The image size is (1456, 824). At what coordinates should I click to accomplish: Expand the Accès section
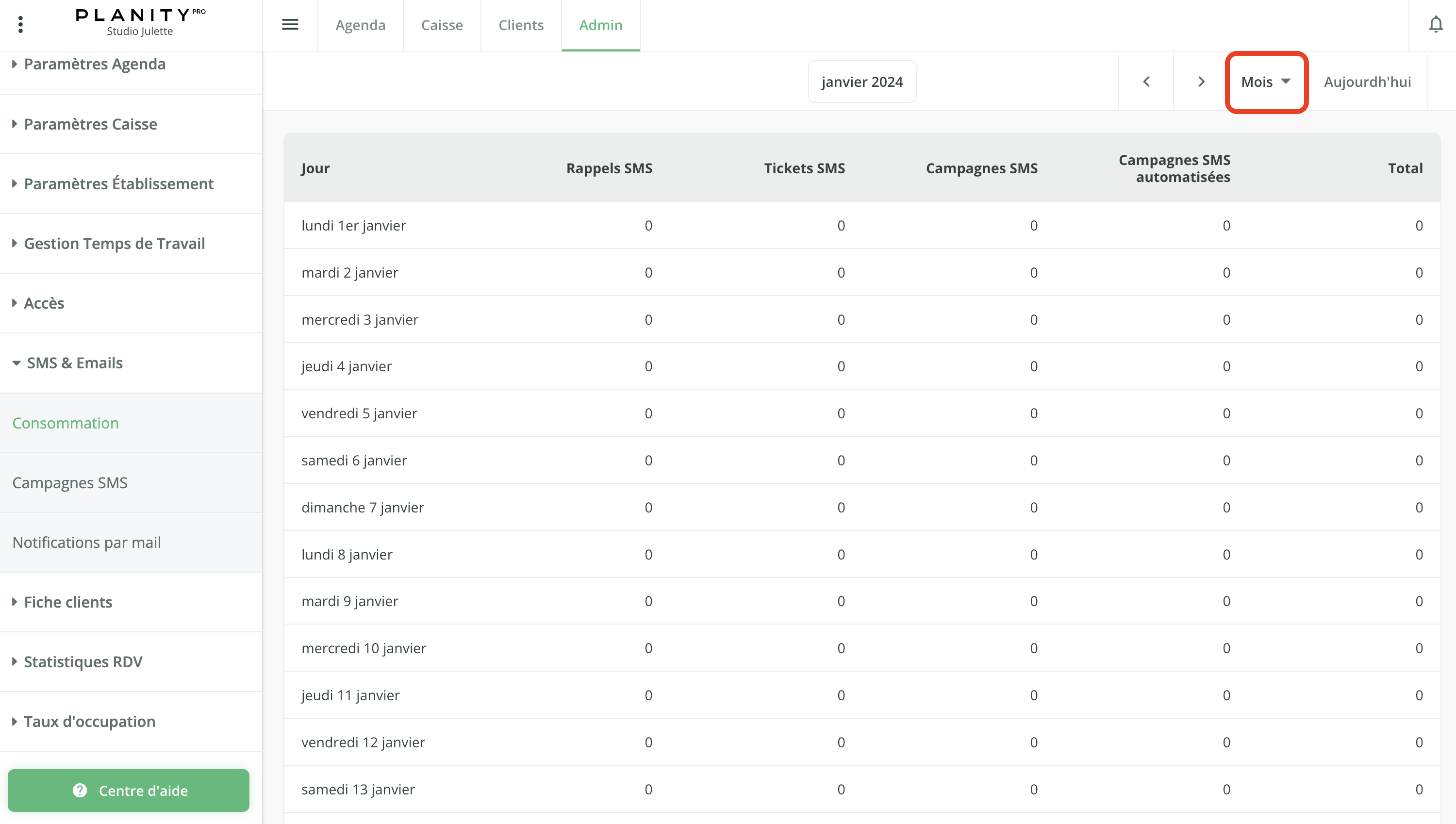44,303
